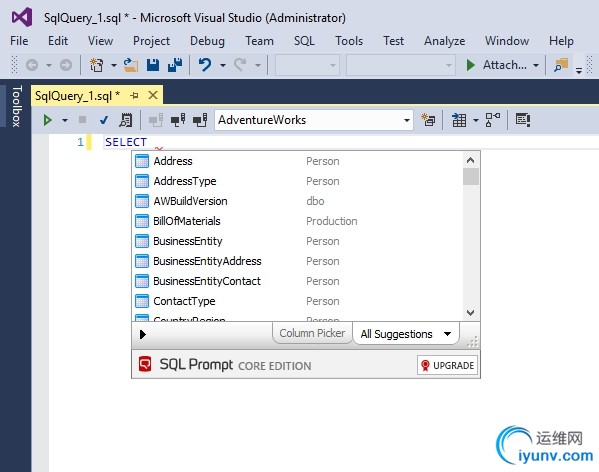Screen dimensions: 599x472
Task: Click the Disconnect plug icon
Action: click(x=178, y=120)
